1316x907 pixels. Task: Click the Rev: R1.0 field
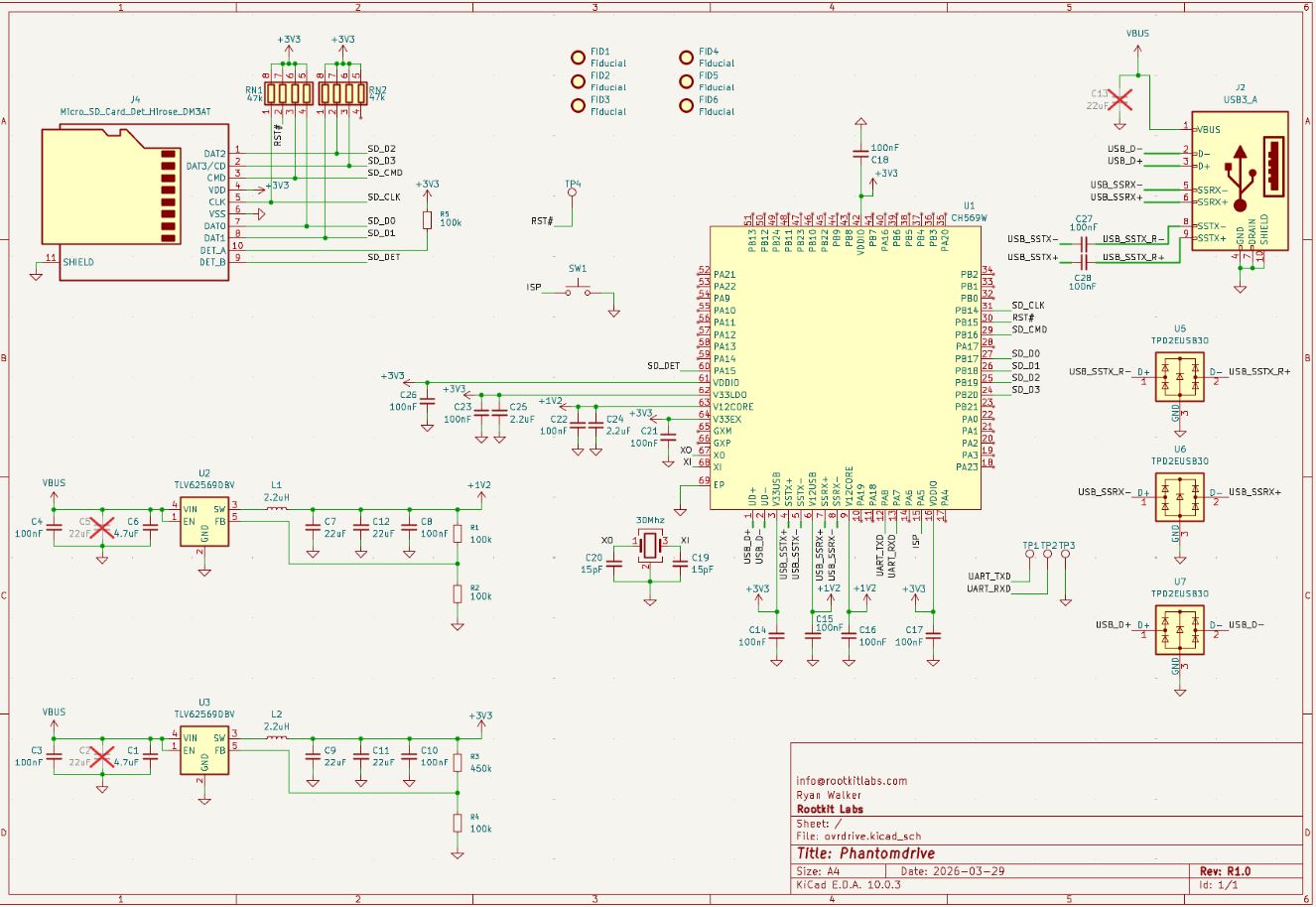pos(1226,871)
